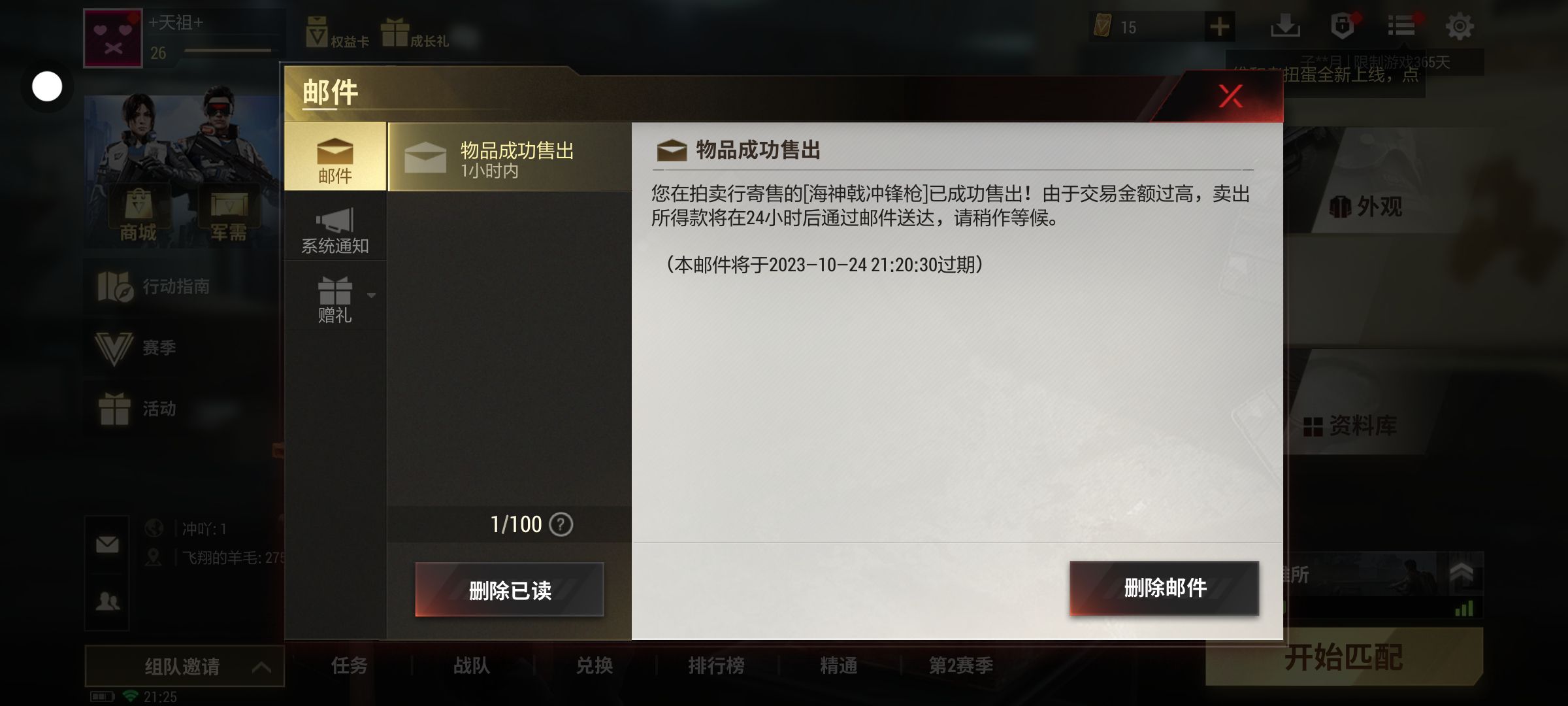The image size is (1568, 706).
Task: Select the 物品成功售出 mail entry
Action: coord(510,158)
